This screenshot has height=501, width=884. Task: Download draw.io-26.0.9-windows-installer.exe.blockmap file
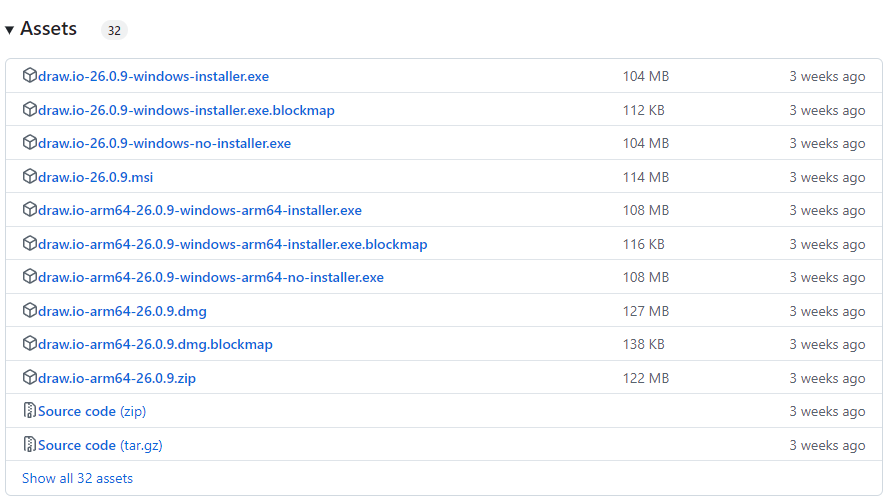pyautogui.click(x=186, y=110)
